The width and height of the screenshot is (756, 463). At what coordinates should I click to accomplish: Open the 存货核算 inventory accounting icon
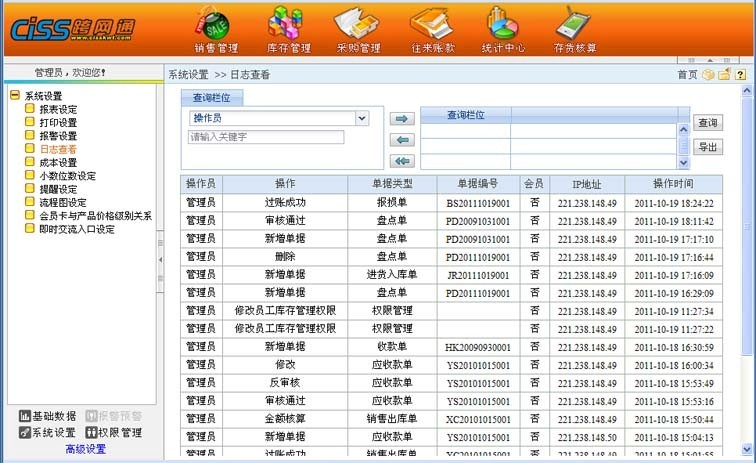(575, 27)
